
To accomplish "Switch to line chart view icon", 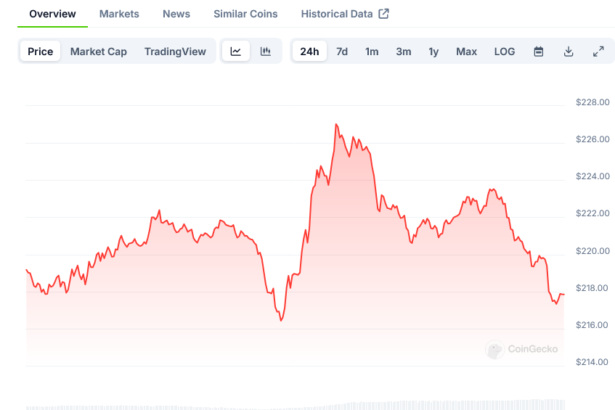I will (x=235, y=51).
